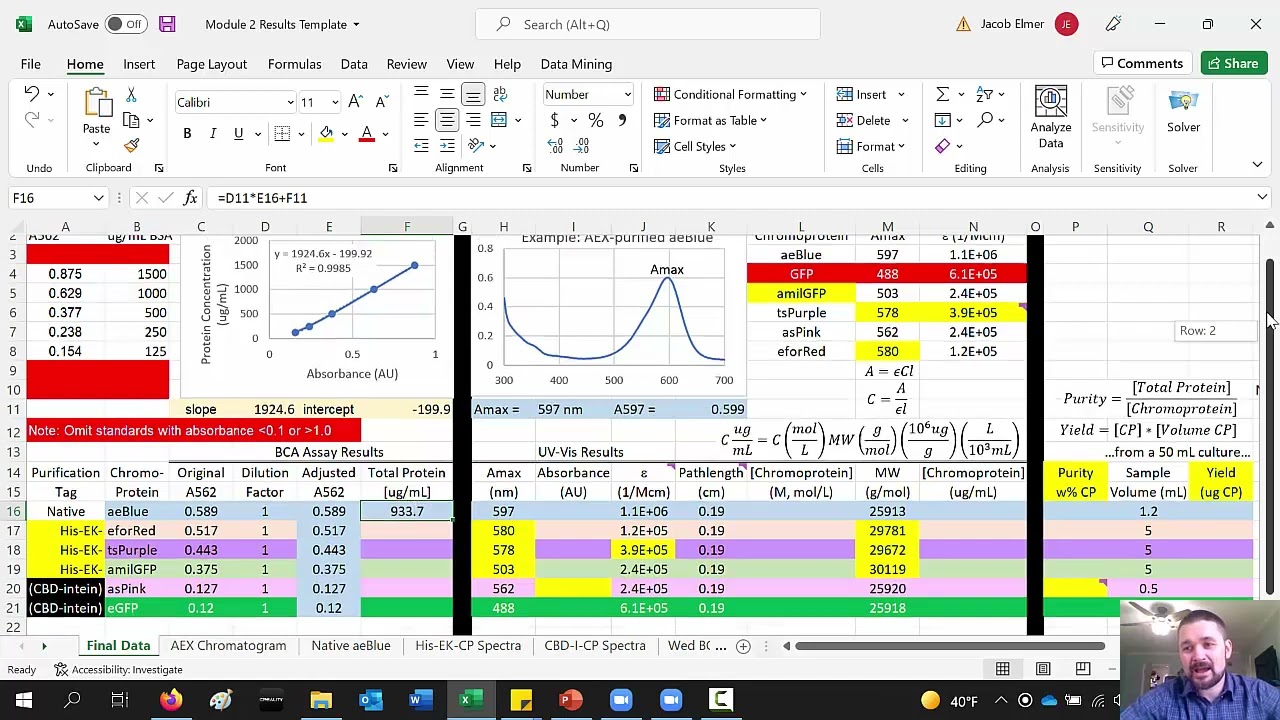Apply Percent Style number format
Viewport: 1280px width, 720px height.
(596, 120)
